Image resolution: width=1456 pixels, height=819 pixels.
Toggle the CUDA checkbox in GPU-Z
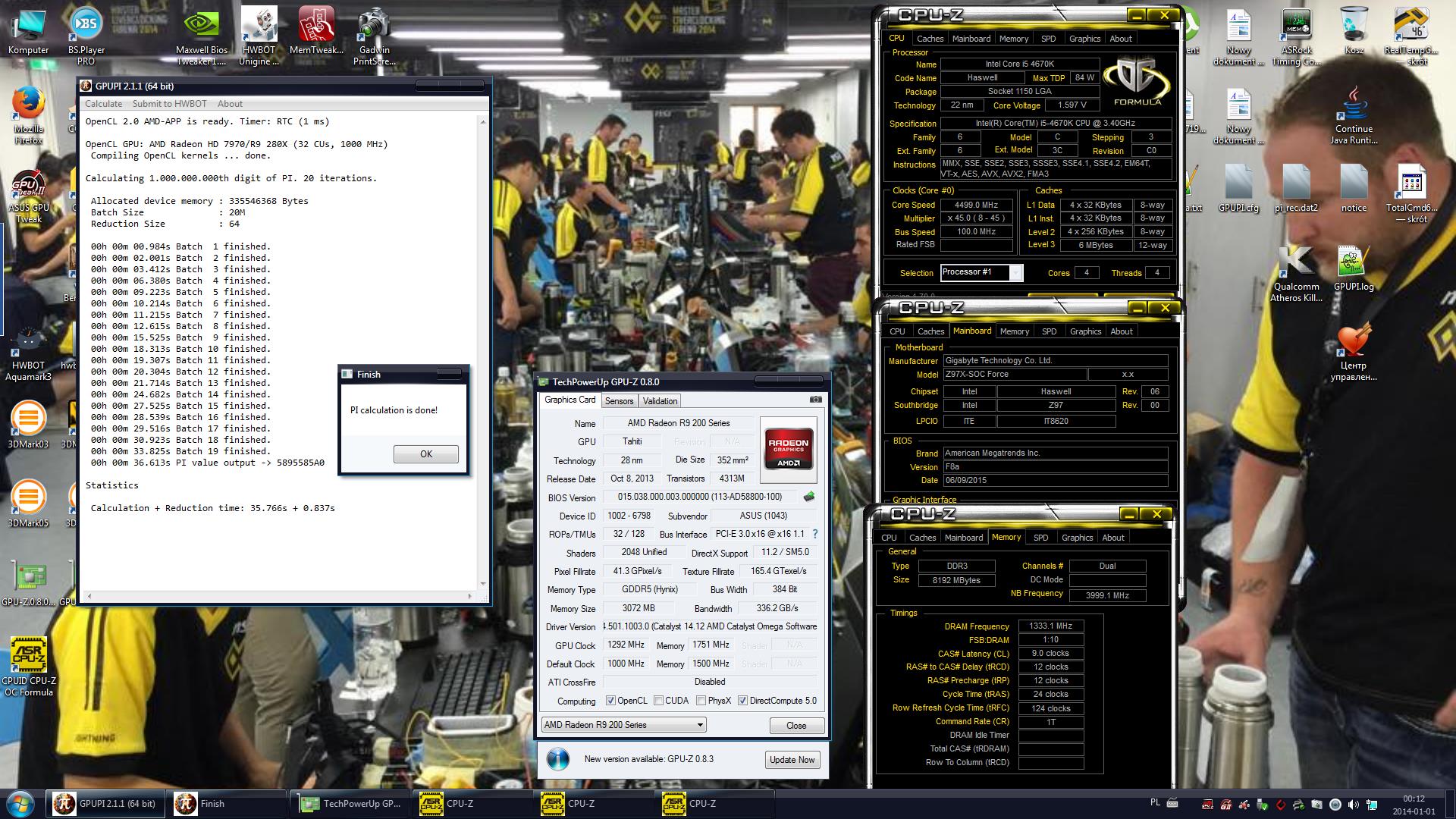[658, 701]
